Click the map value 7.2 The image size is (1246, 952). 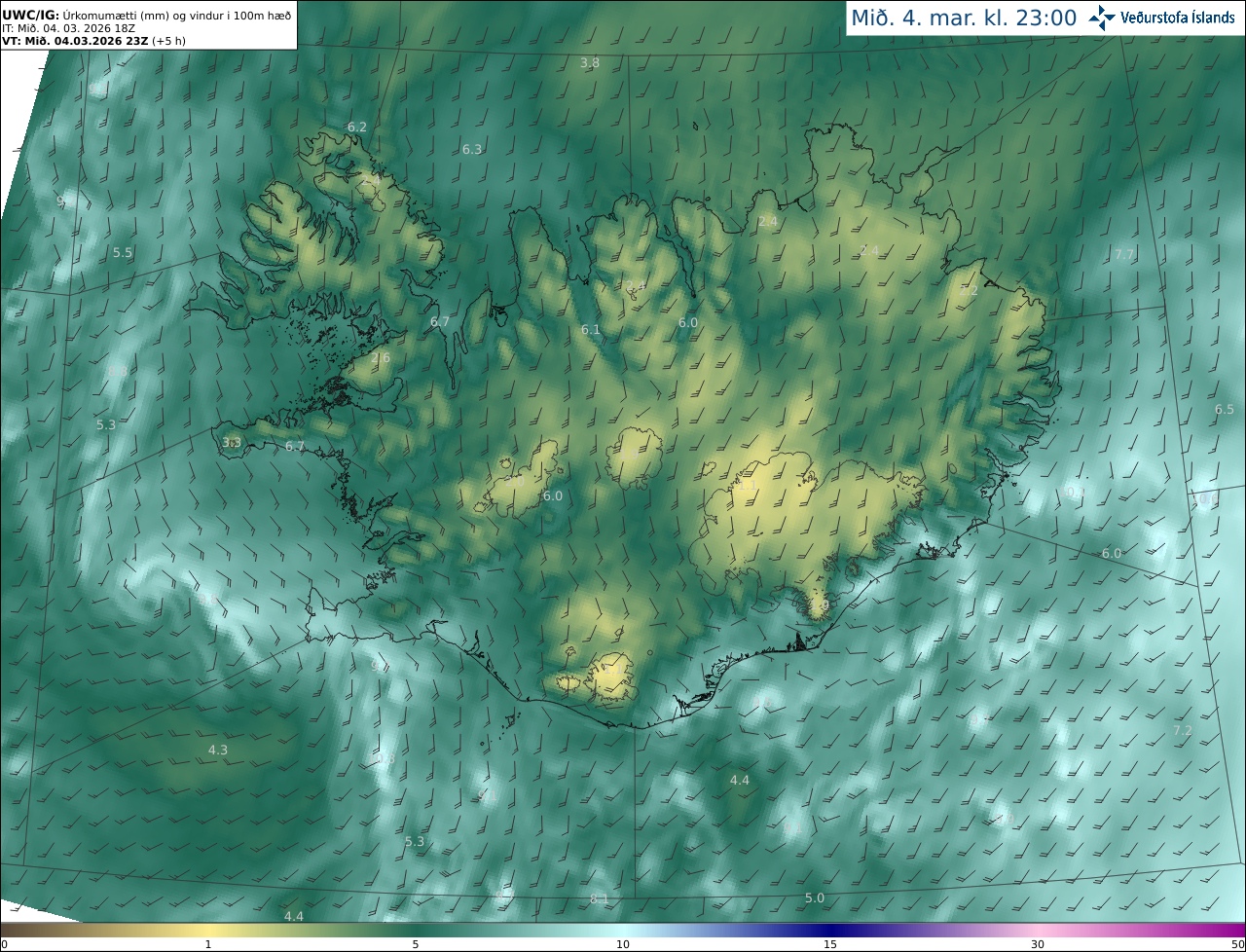click(x=1182, y=730)
